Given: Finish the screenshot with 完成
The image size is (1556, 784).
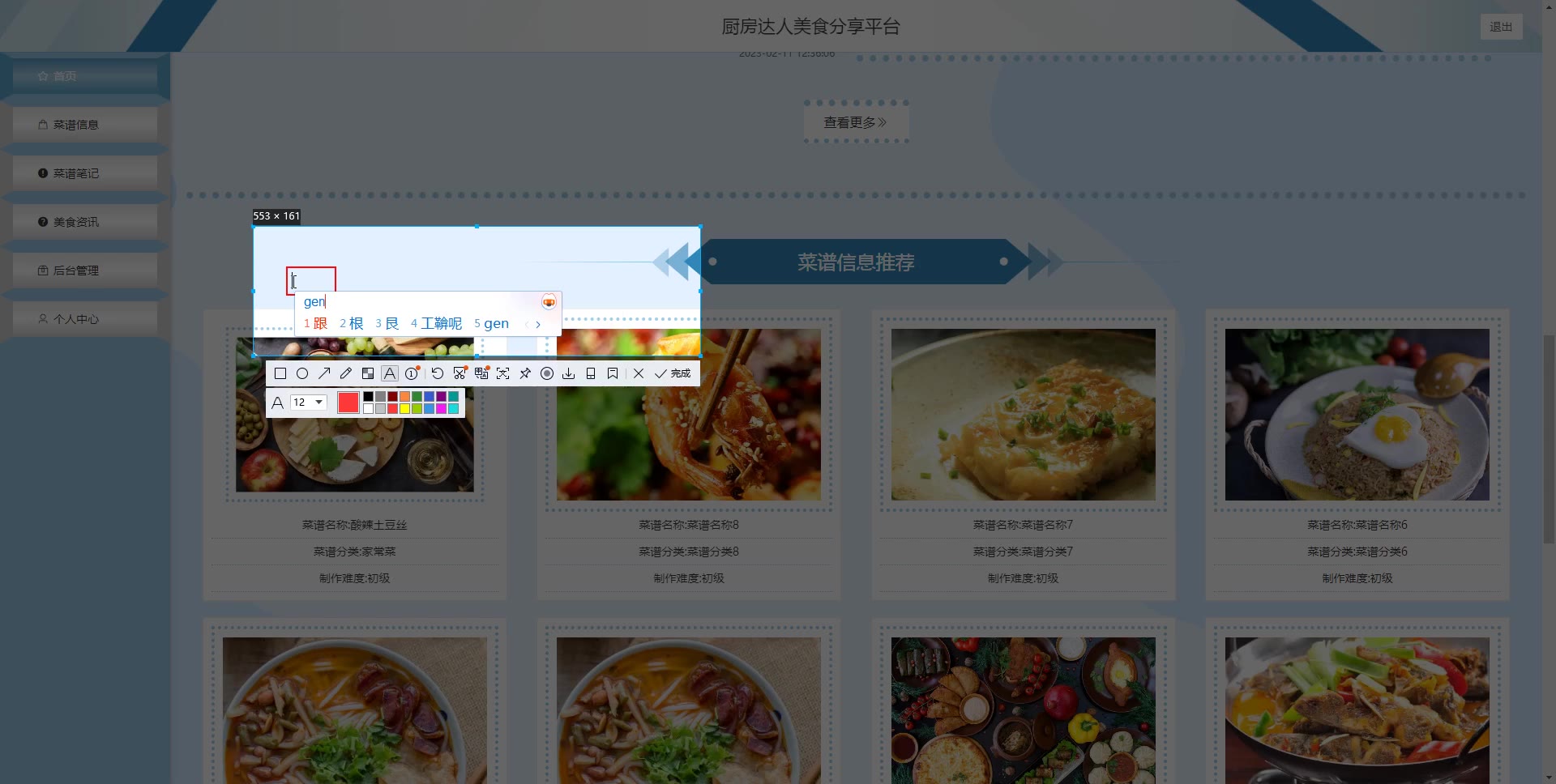Looking at the screenshot, I should (673, 373).
